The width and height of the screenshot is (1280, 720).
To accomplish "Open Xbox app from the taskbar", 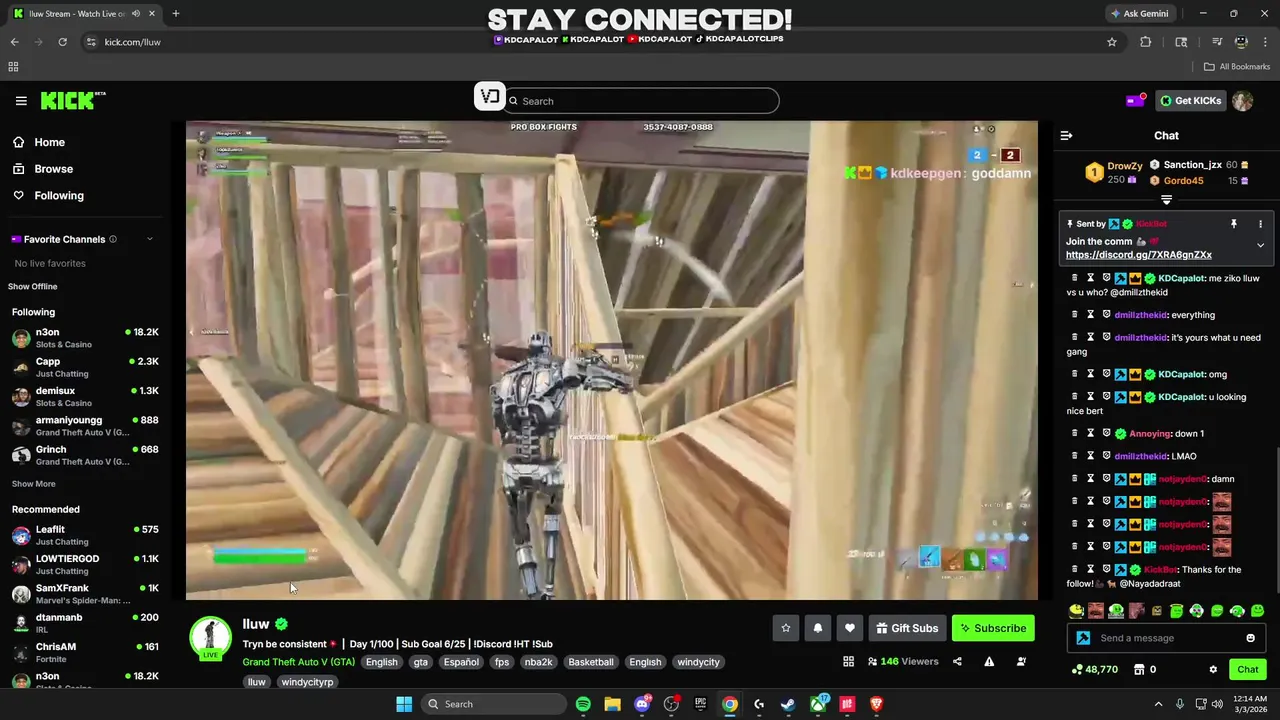I will coord(818,704).
